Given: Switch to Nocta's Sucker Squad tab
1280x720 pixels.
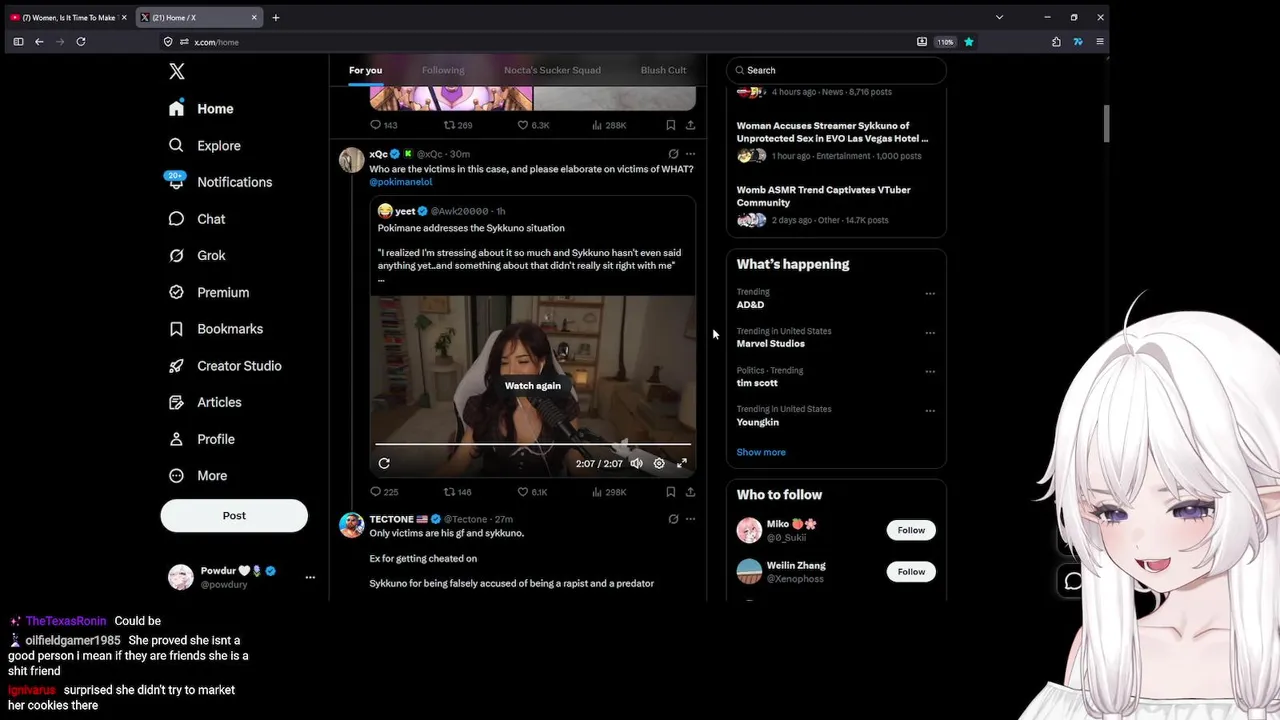Looking at the screenshot, I should click(x=552, y=70).
